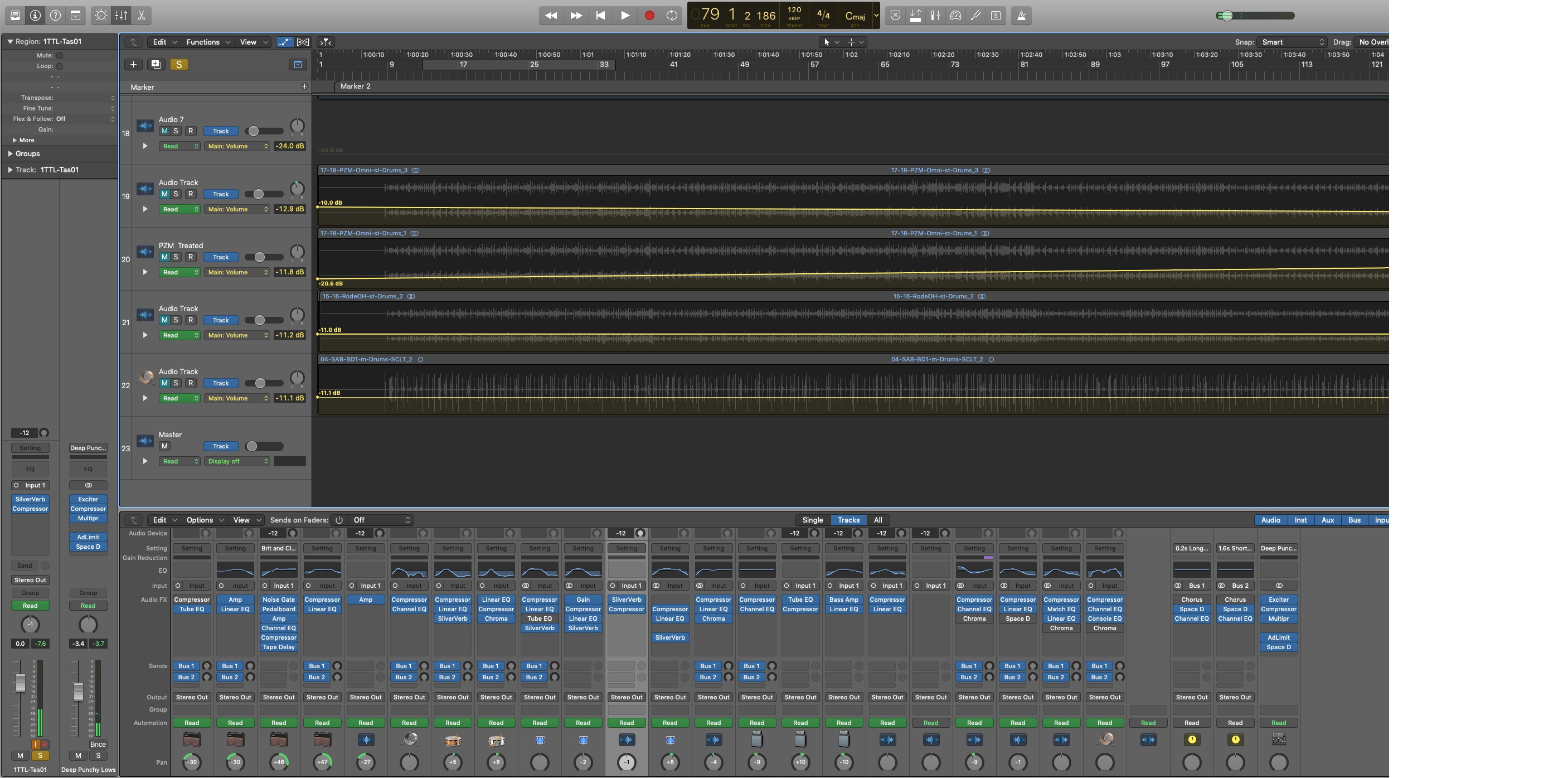Expand the Groups section
The width and height of the screenshot is (1568, 778).
(x=11, y=154)
